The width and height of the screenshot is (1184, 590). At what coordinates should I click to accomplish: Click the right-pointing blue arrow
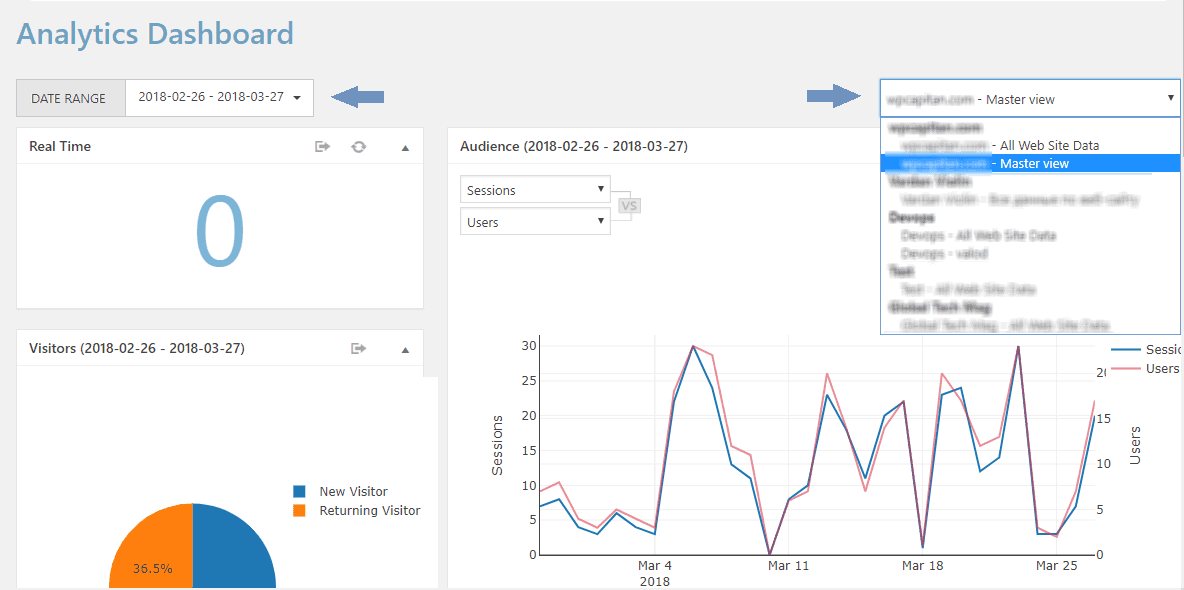[x=834, y=96]
